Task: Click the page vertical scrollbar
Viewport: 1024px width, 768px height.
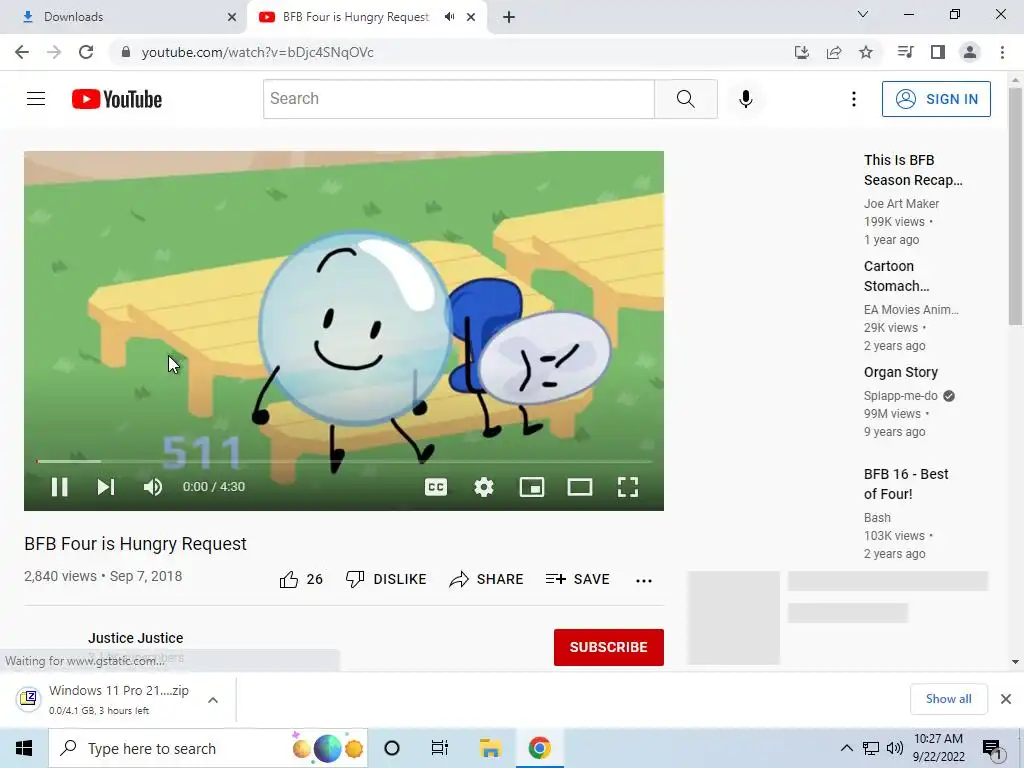Action: click(x=1015, y=206)
